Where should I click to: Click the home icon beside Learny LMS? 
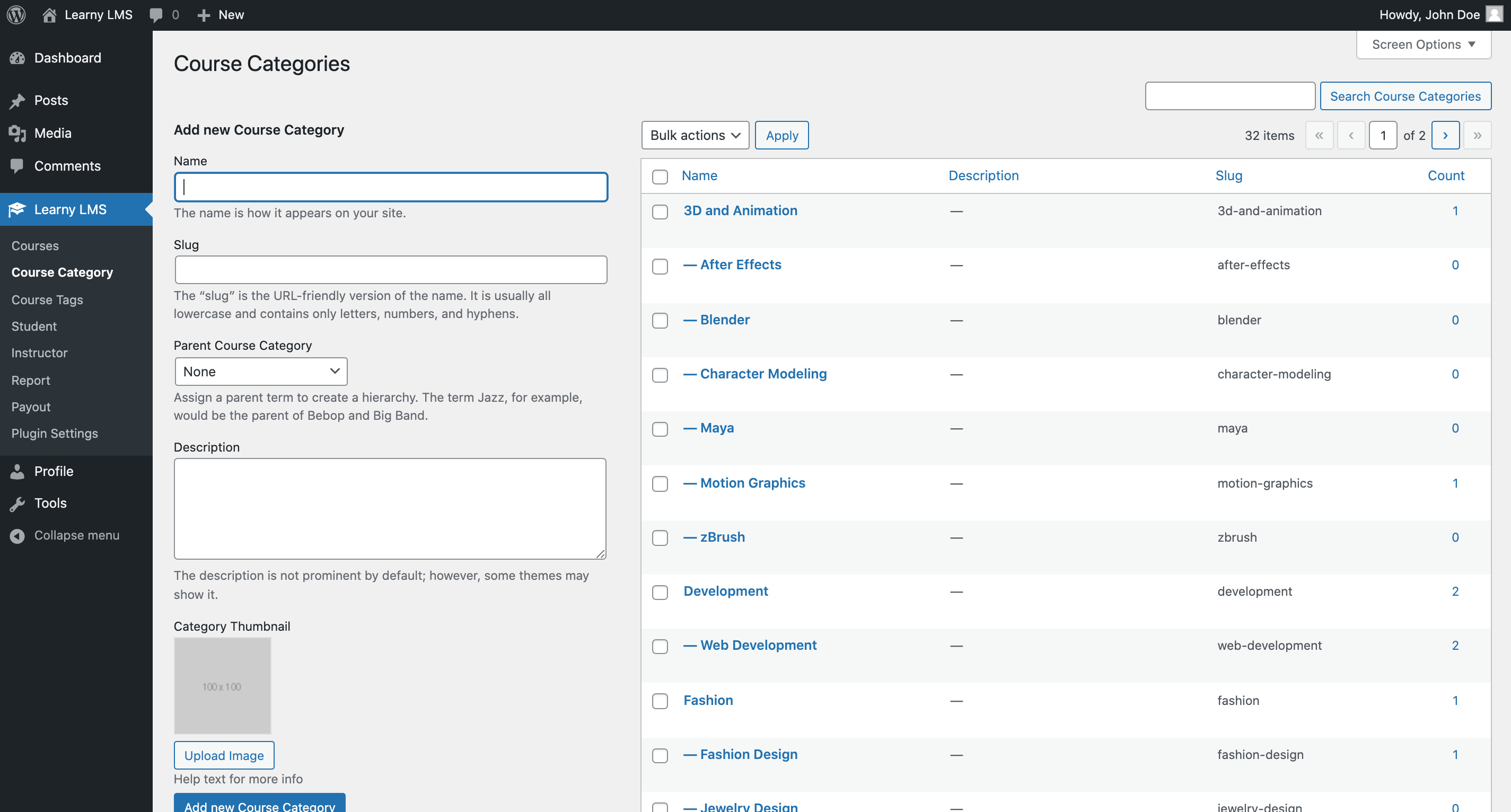click(x=49, y=15)
